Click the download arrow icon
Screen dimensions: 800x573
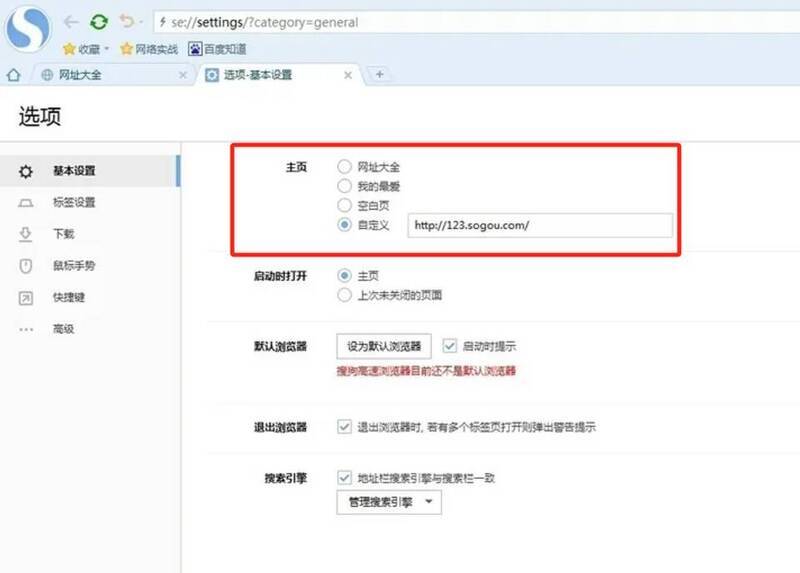click(26, 234)
